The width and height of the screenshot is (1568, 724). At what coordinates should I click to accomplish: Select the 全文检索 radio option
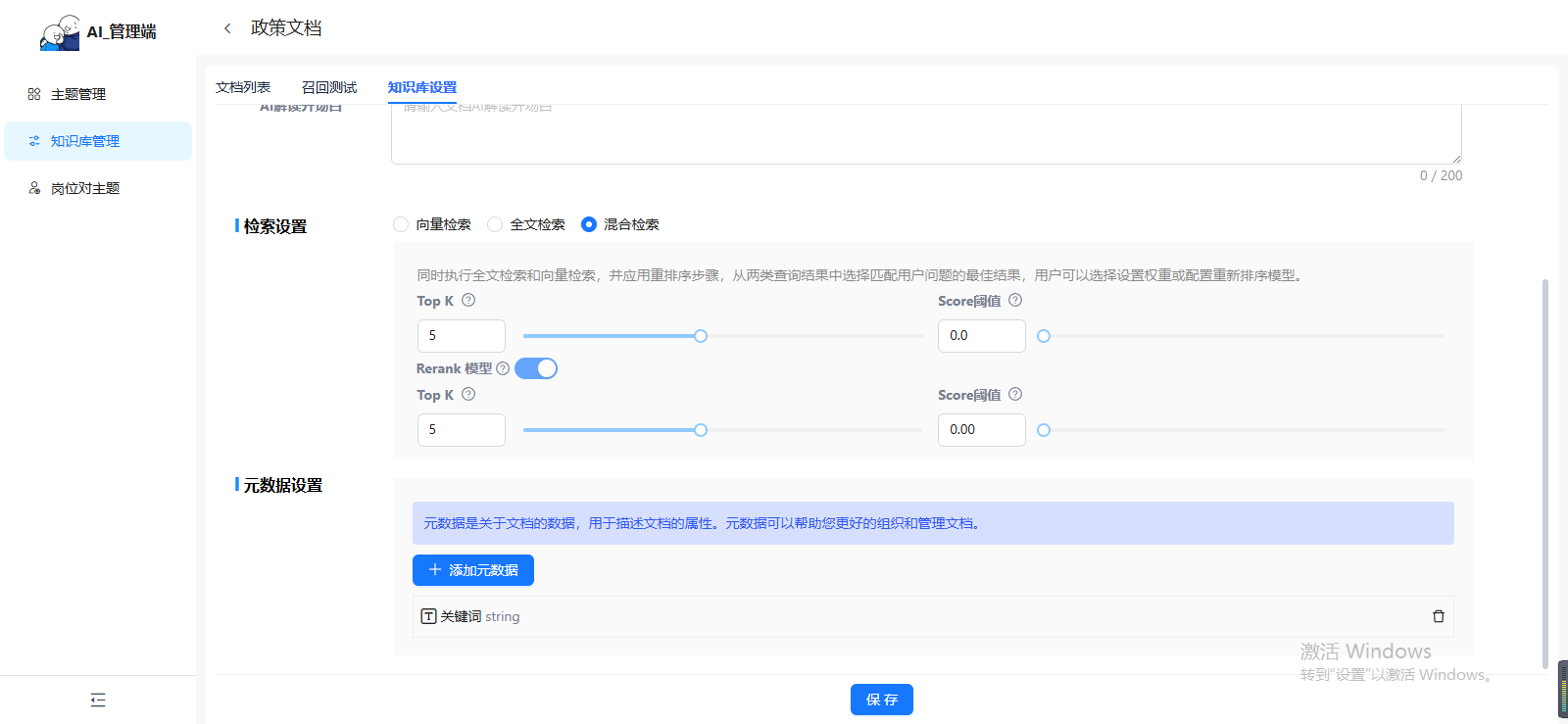click(x=495, y=224)
